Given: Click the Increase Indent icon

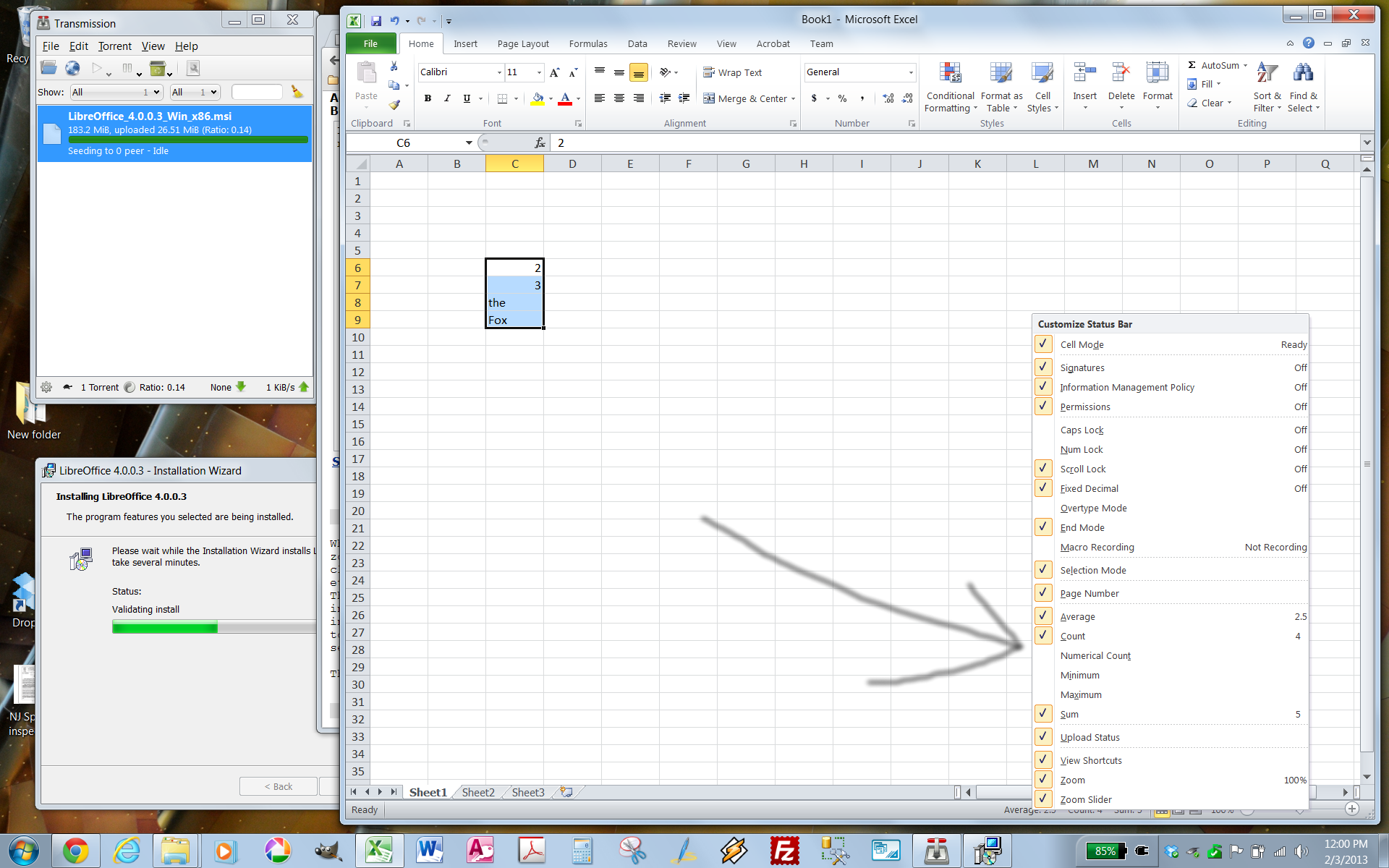Looking at the screenshot, I should pos(684,98).
